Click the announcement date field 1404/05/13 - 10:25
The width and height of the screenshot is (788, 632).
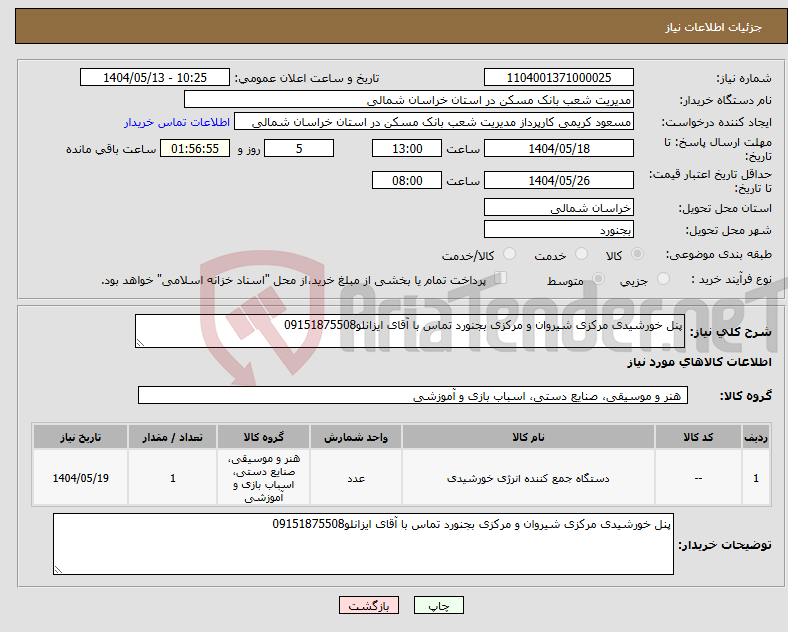(155, 77)
